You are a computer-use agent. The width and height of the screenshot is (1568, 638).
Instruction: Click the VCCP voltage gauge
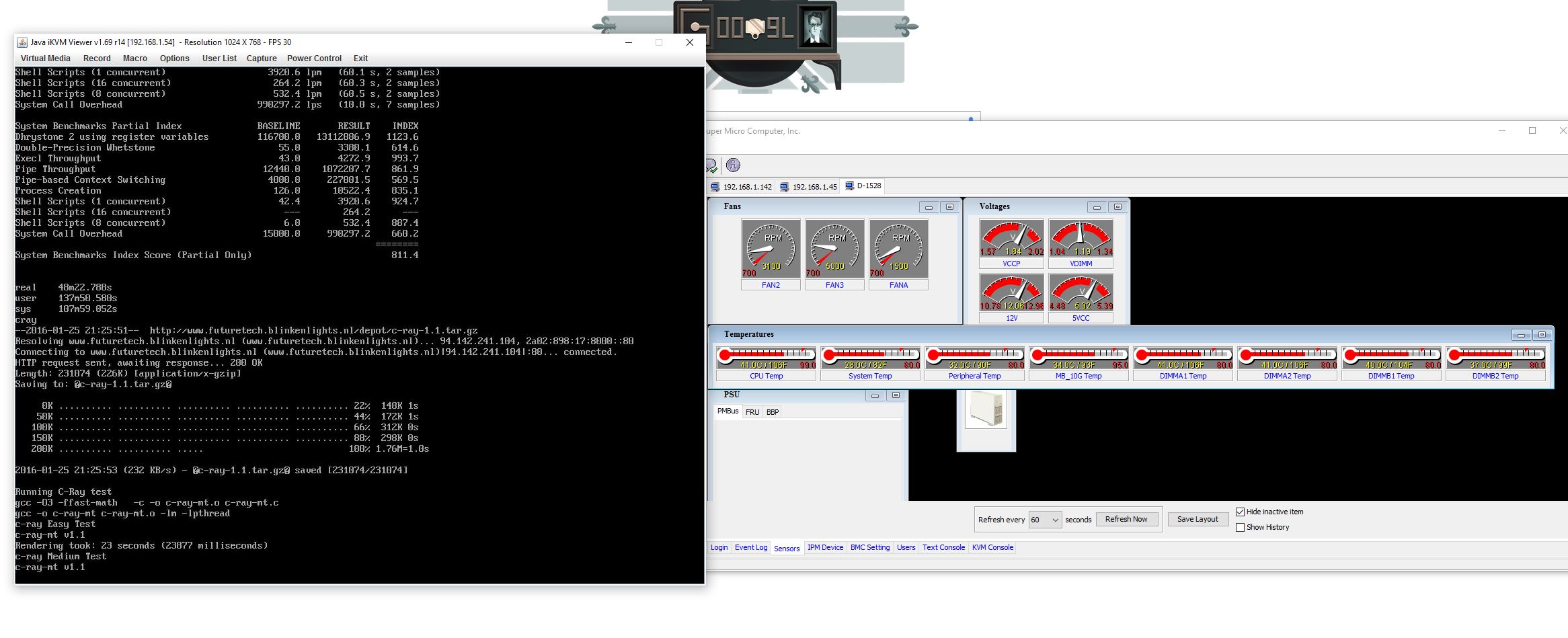tap(1011, 238)
